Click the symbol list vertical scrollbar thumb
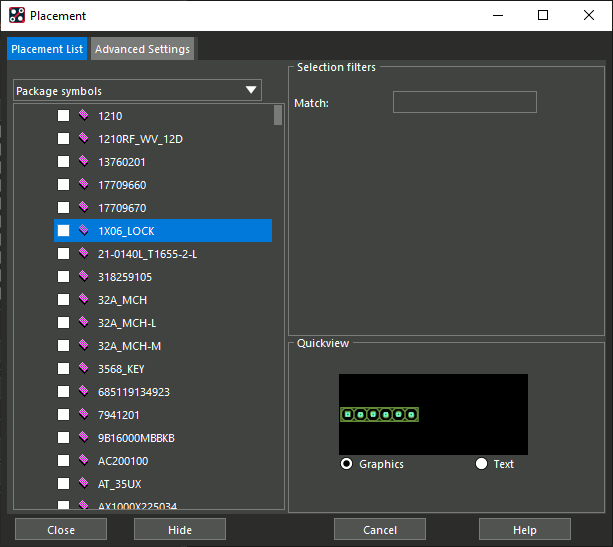Image resolution: width=613 pixels, height=547 pixels. pyautogui.click(x=278, y=115)
